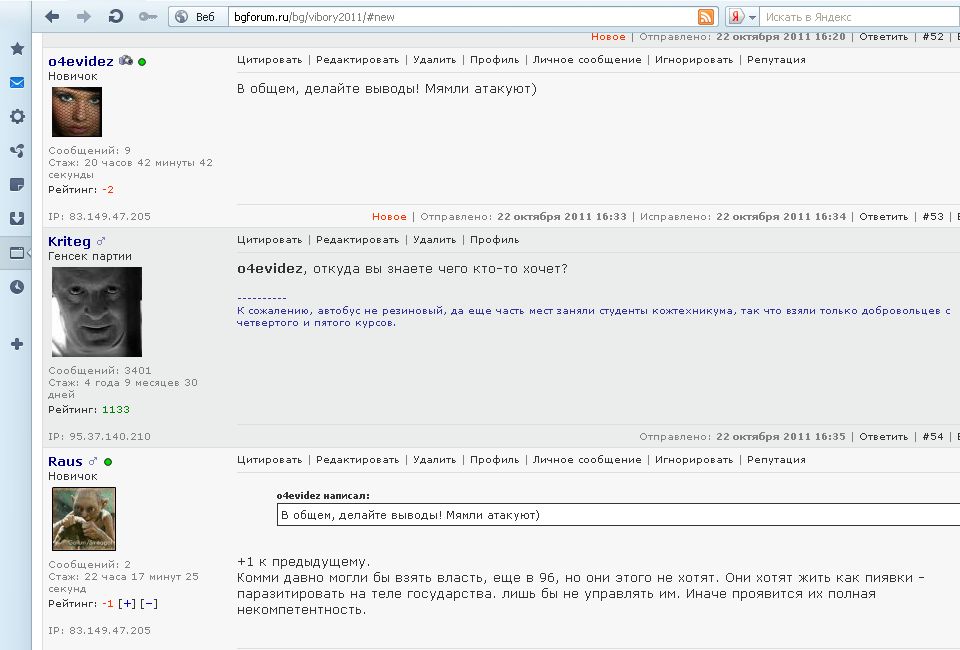The width and height of the screenshot is (960, 650).
Task: Click Игнорировать on Raus's post
Action: pyautogui.click(x=694, y=460)
